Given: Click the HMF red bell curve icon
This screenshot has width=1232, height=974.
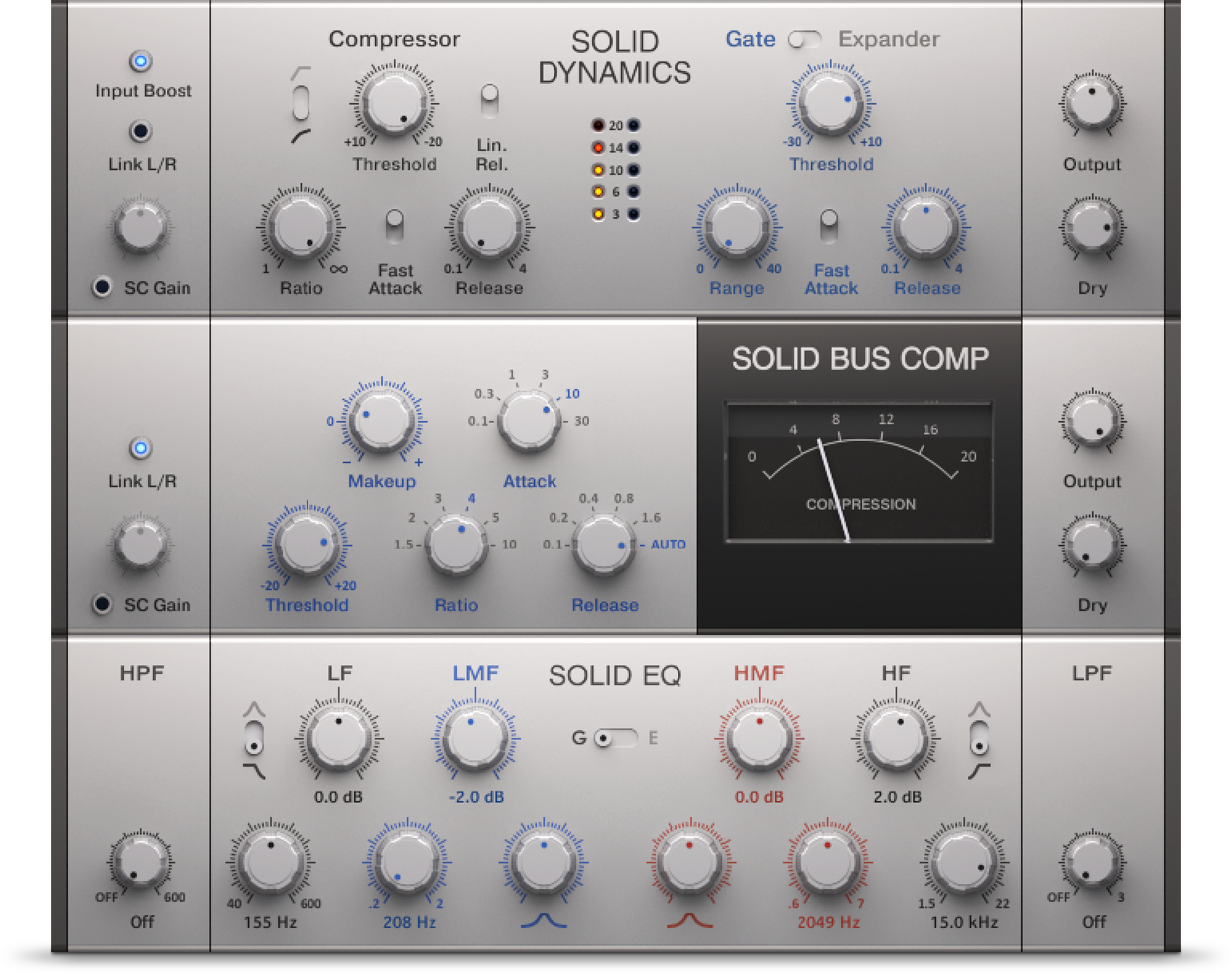Looking at the screenshot, I should pos(689,921).
